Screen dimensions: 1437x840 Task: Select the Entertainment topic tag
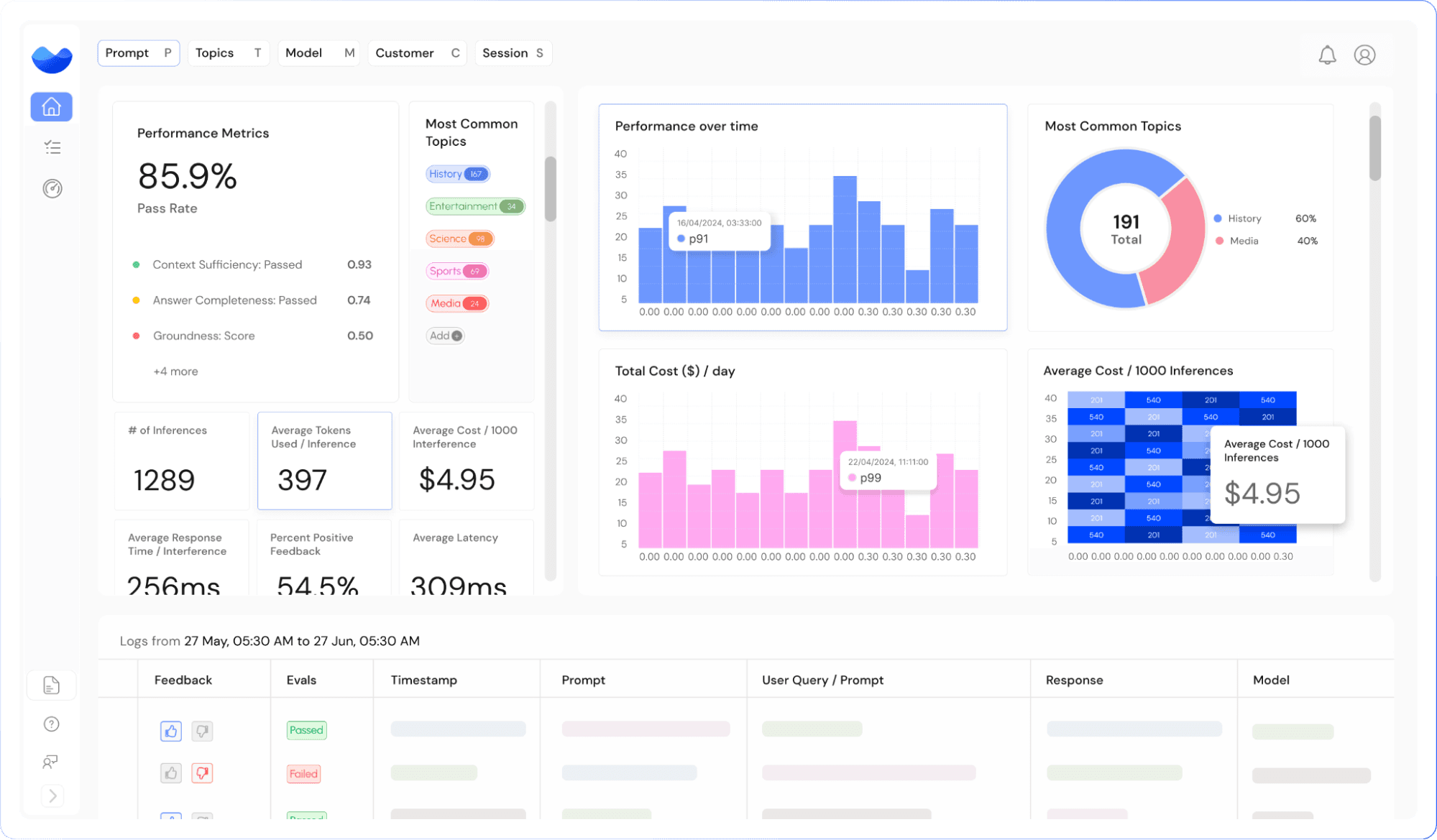475,206
